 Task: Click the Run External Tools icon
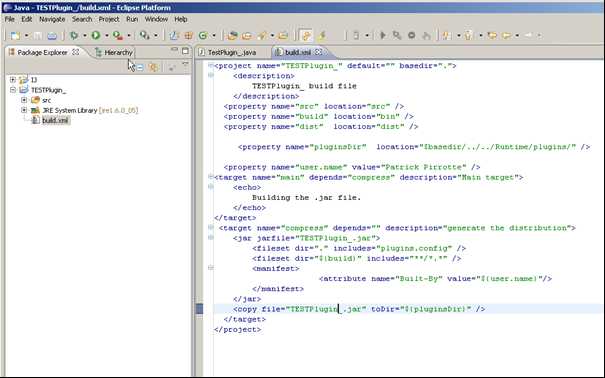point(118,35)
